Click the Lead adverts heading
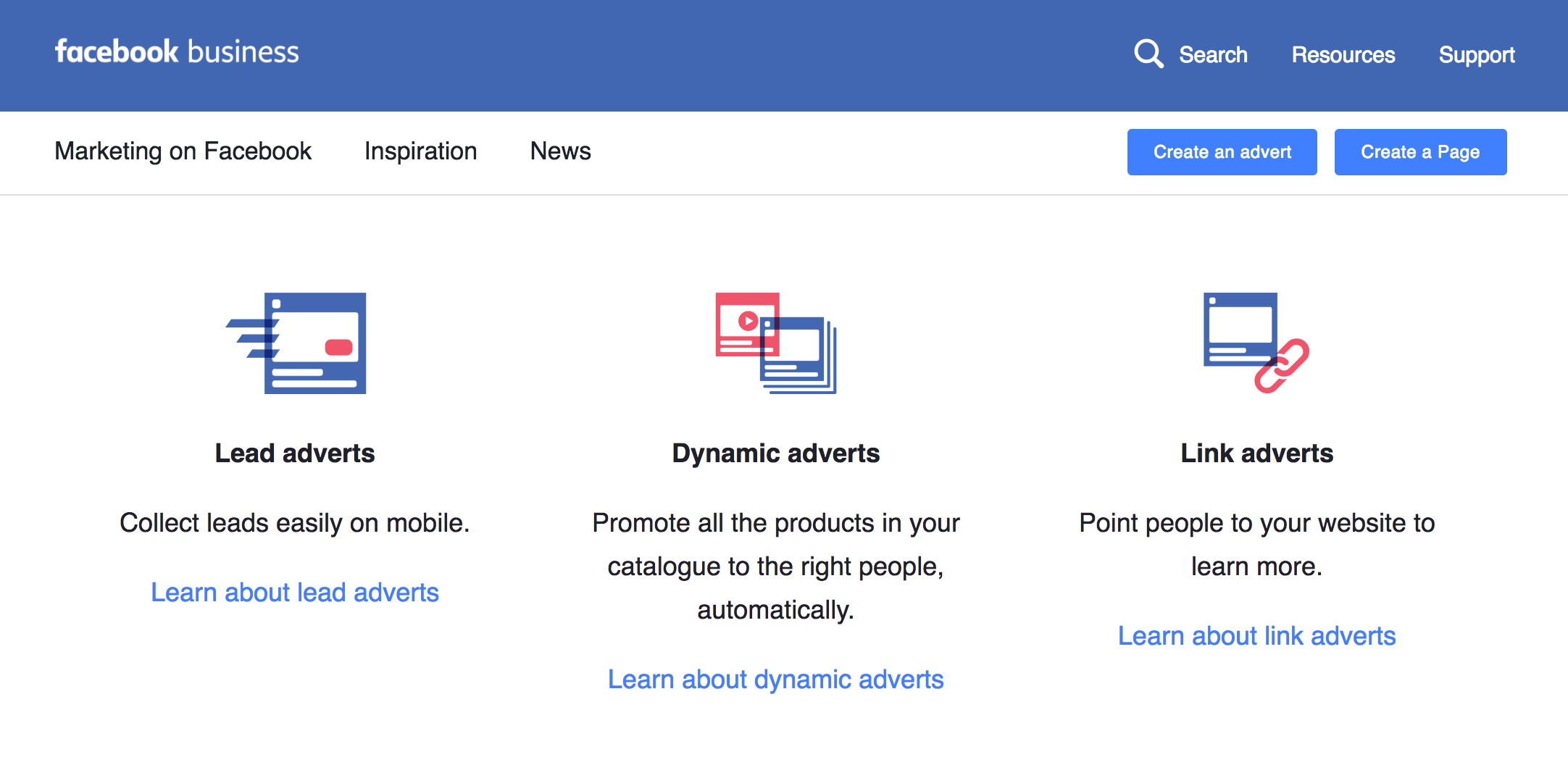Viewport: 1568px width, 765px height. 295,453
